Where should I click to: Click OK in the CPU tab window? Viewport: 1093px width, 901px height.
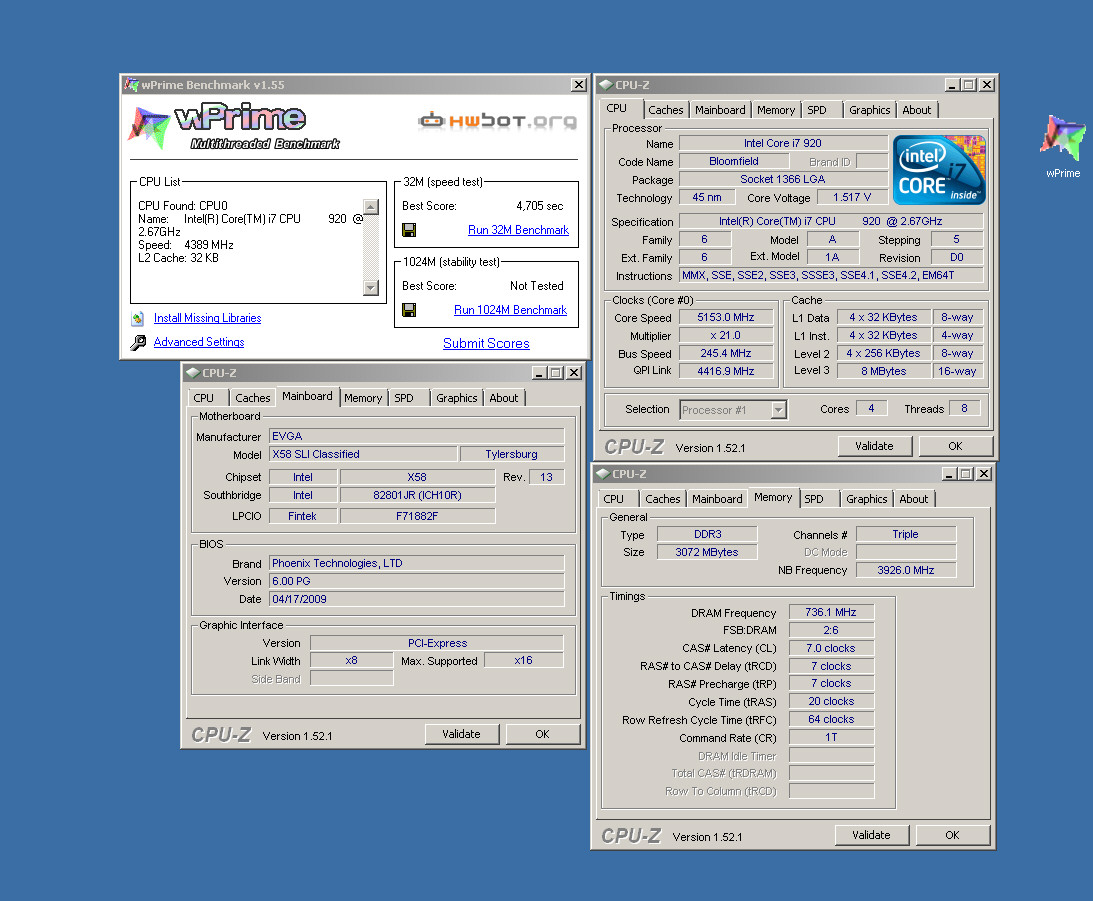coord(955,446)
